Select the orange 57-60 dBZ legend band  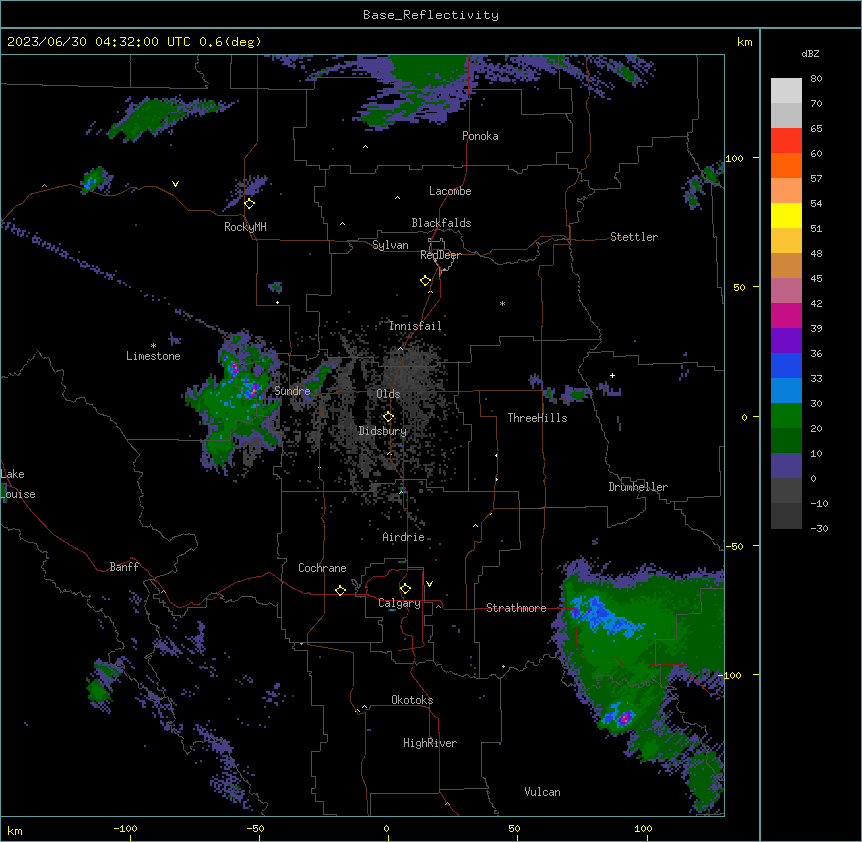[786, 165]
